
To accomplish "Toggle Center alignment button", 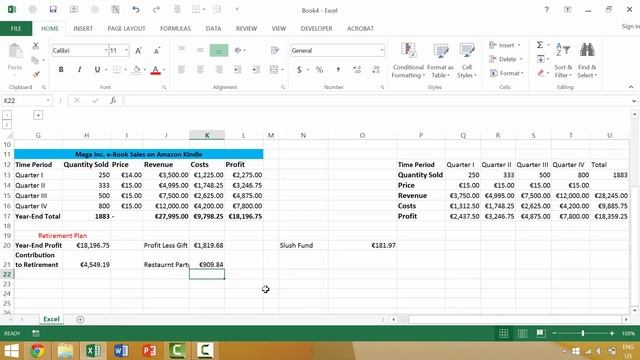I will point(200,70).
